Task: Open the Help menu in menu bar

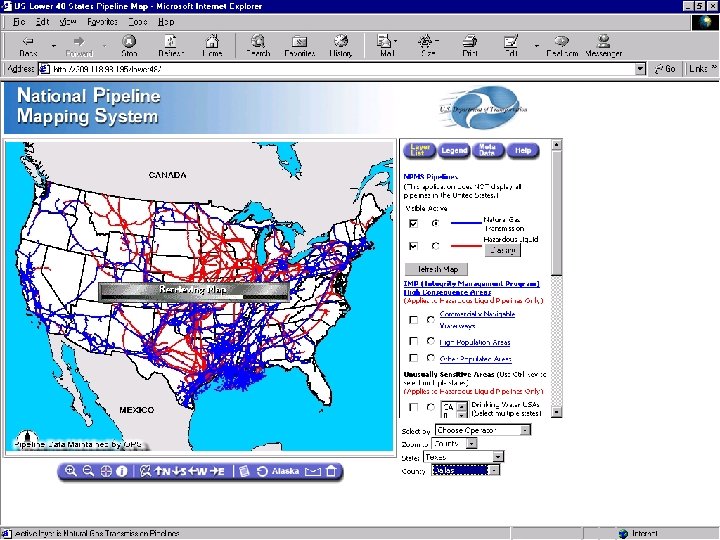Action: [166, 22]
